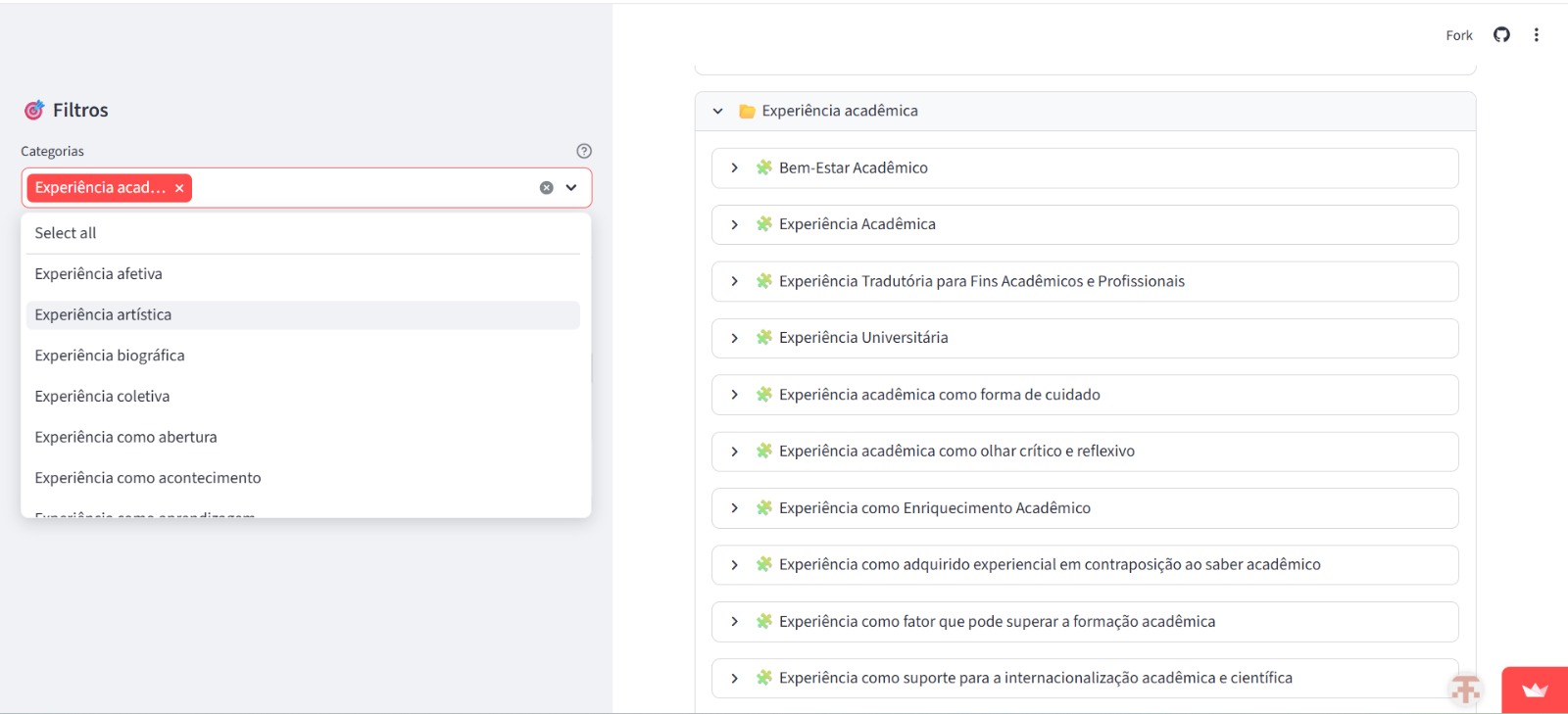Click the folder icon of Experiência acadêmica

click(x=747, y=112)
